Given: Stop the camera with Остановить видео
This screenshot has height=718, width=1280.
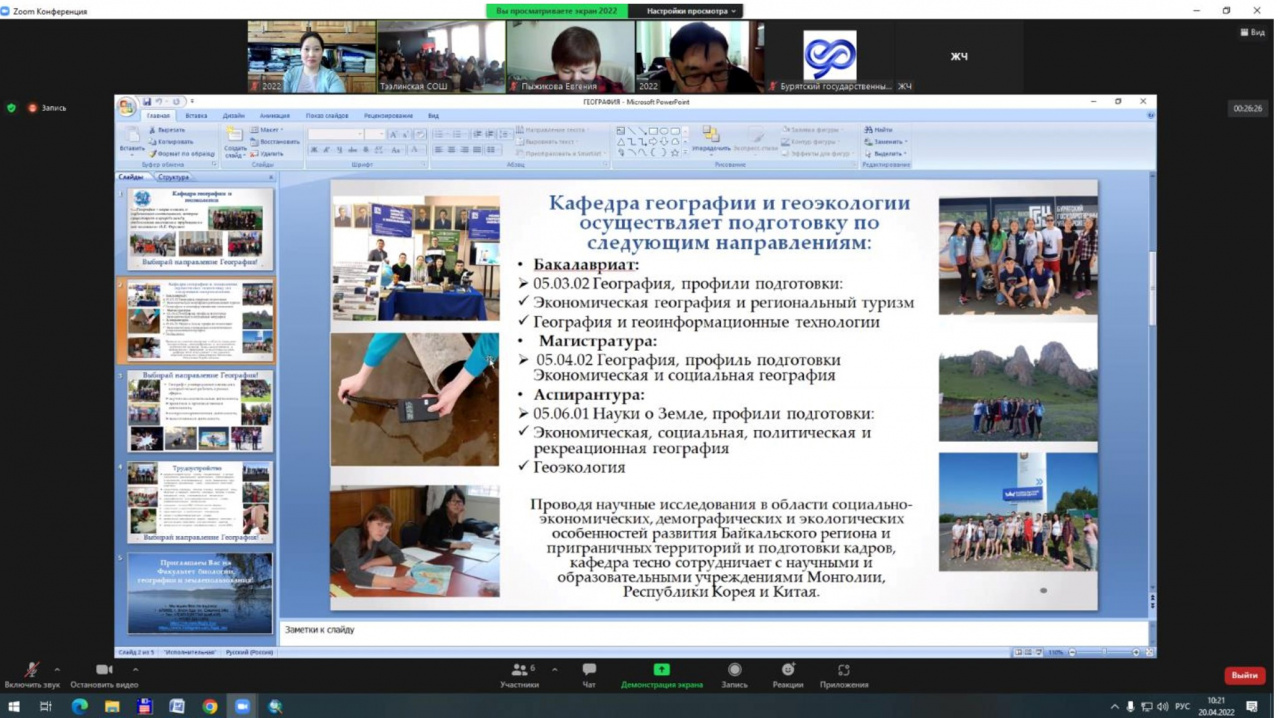Looking at the screenshot, I should click(x=104, y=670).
